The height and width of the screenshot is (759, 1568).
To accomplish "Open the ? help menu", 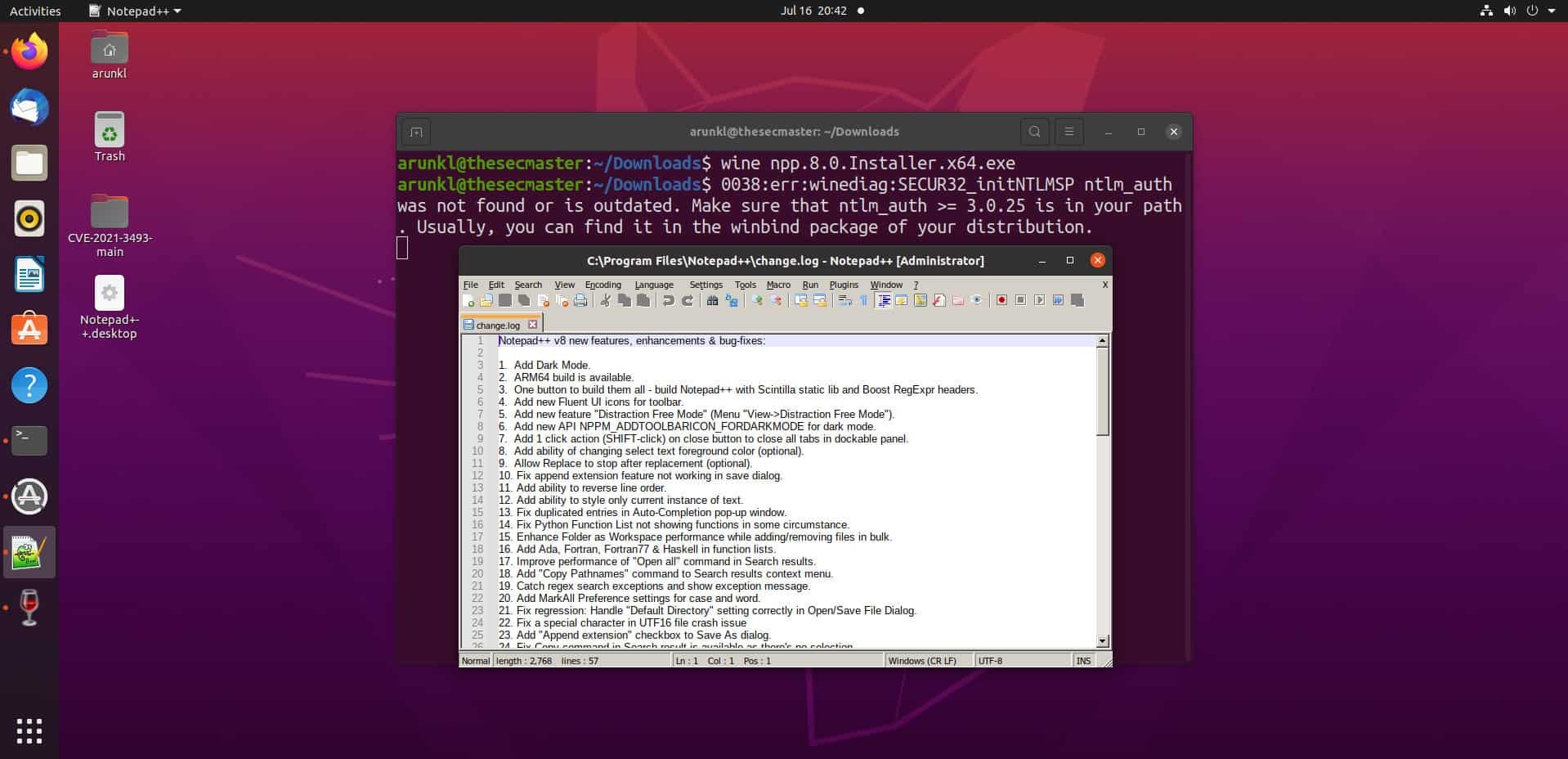I will click(916, 285).
